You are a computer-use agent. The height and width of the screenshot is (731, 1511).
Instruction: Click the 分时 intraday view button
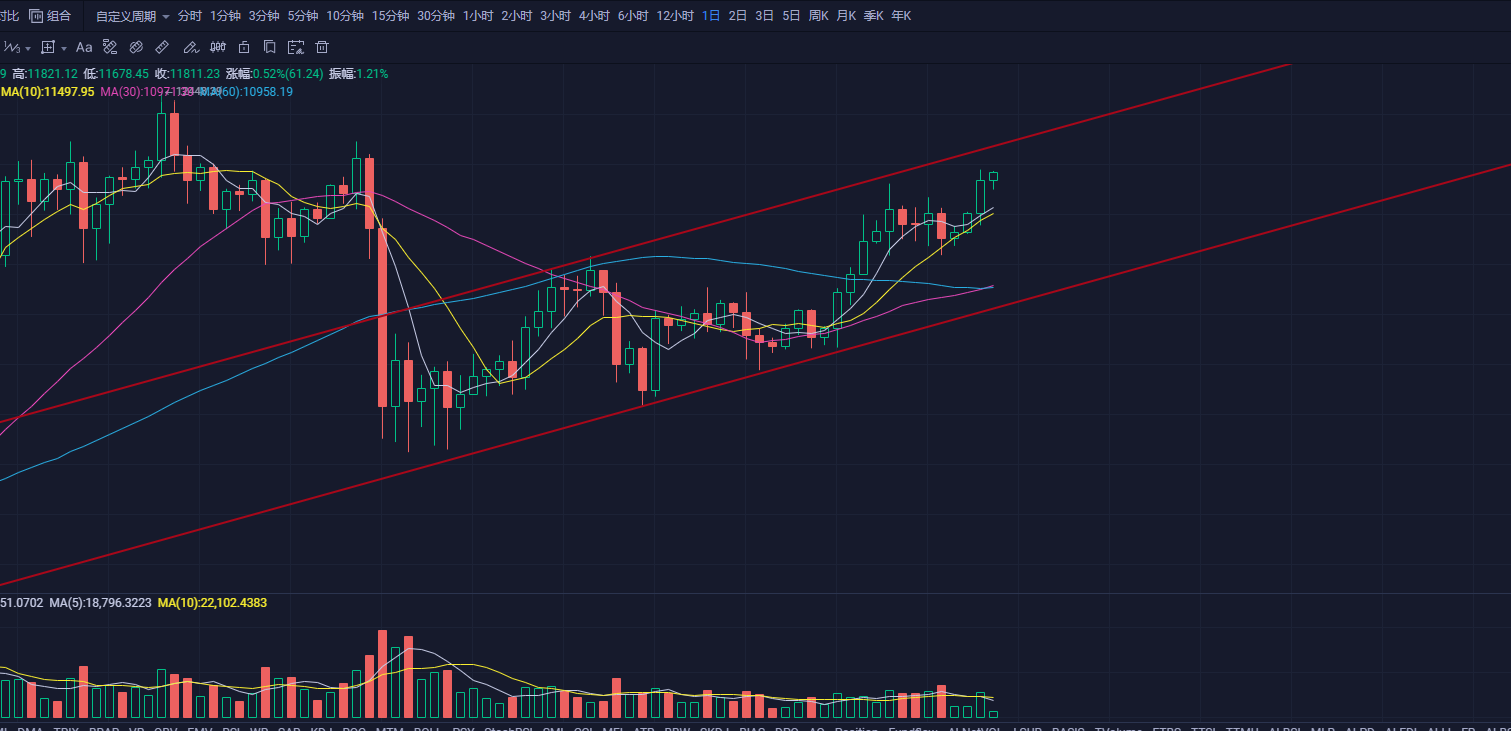click(189, 16)
